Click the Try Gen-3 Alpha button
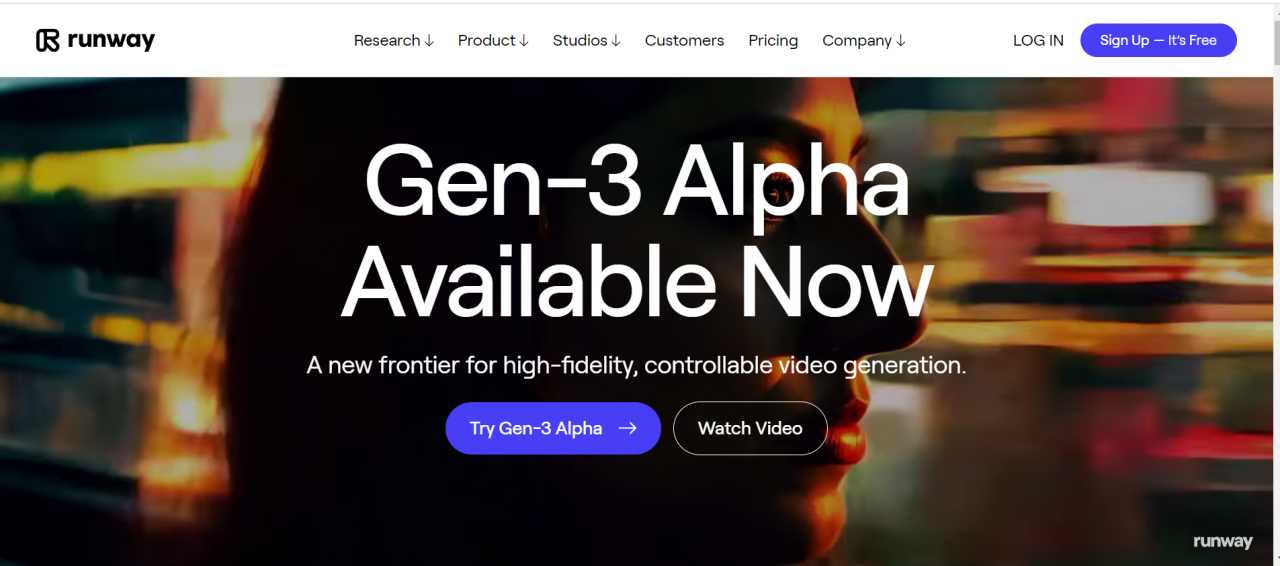 point(553,428)
